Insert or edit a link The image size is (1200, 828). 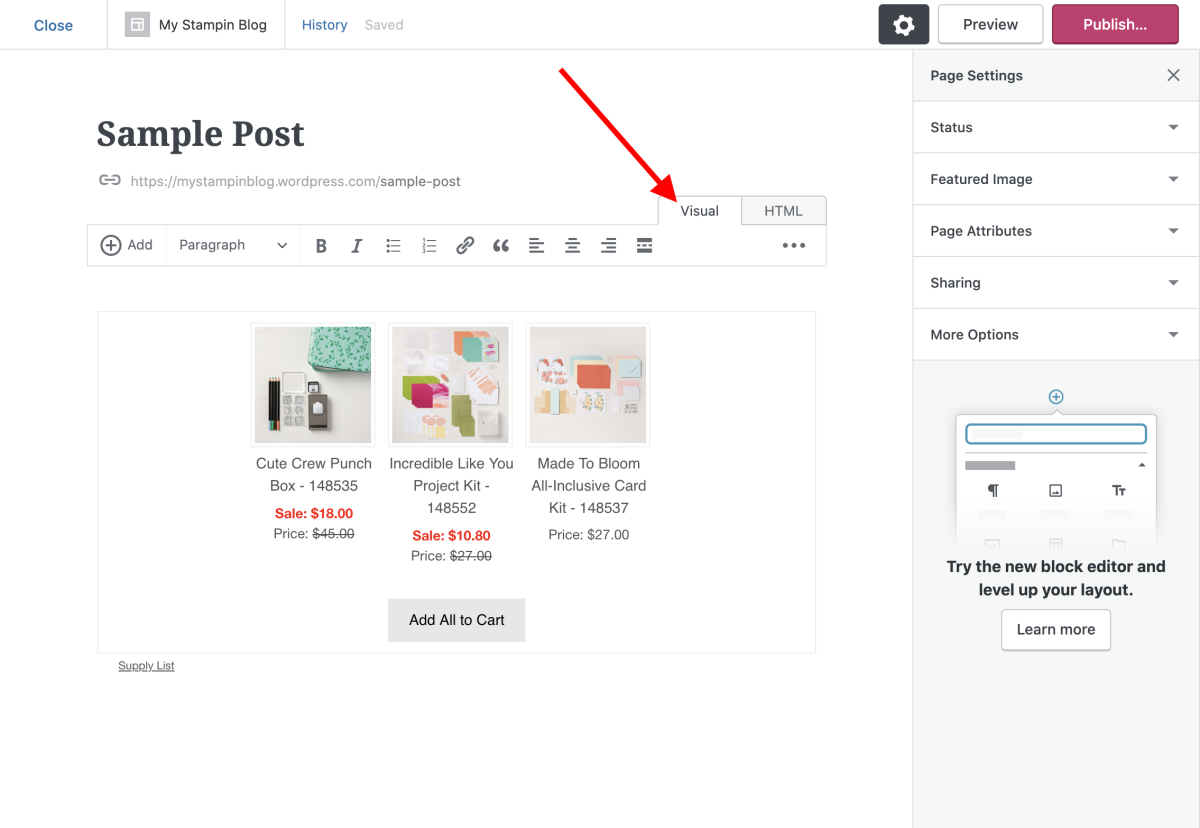pyautogui.click(x=465, y=246)
